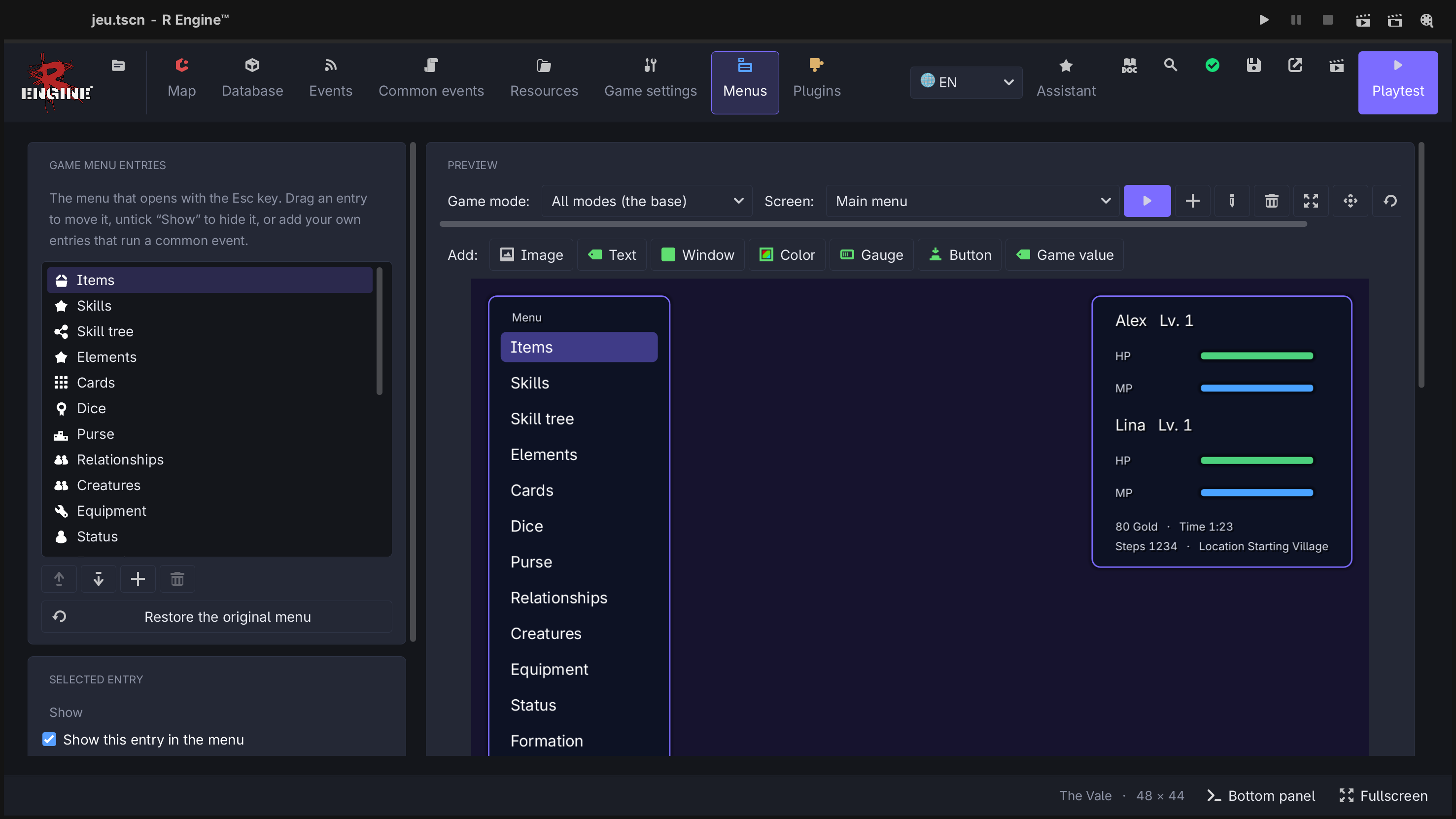Click the green check validation icon

[1212, 66]
